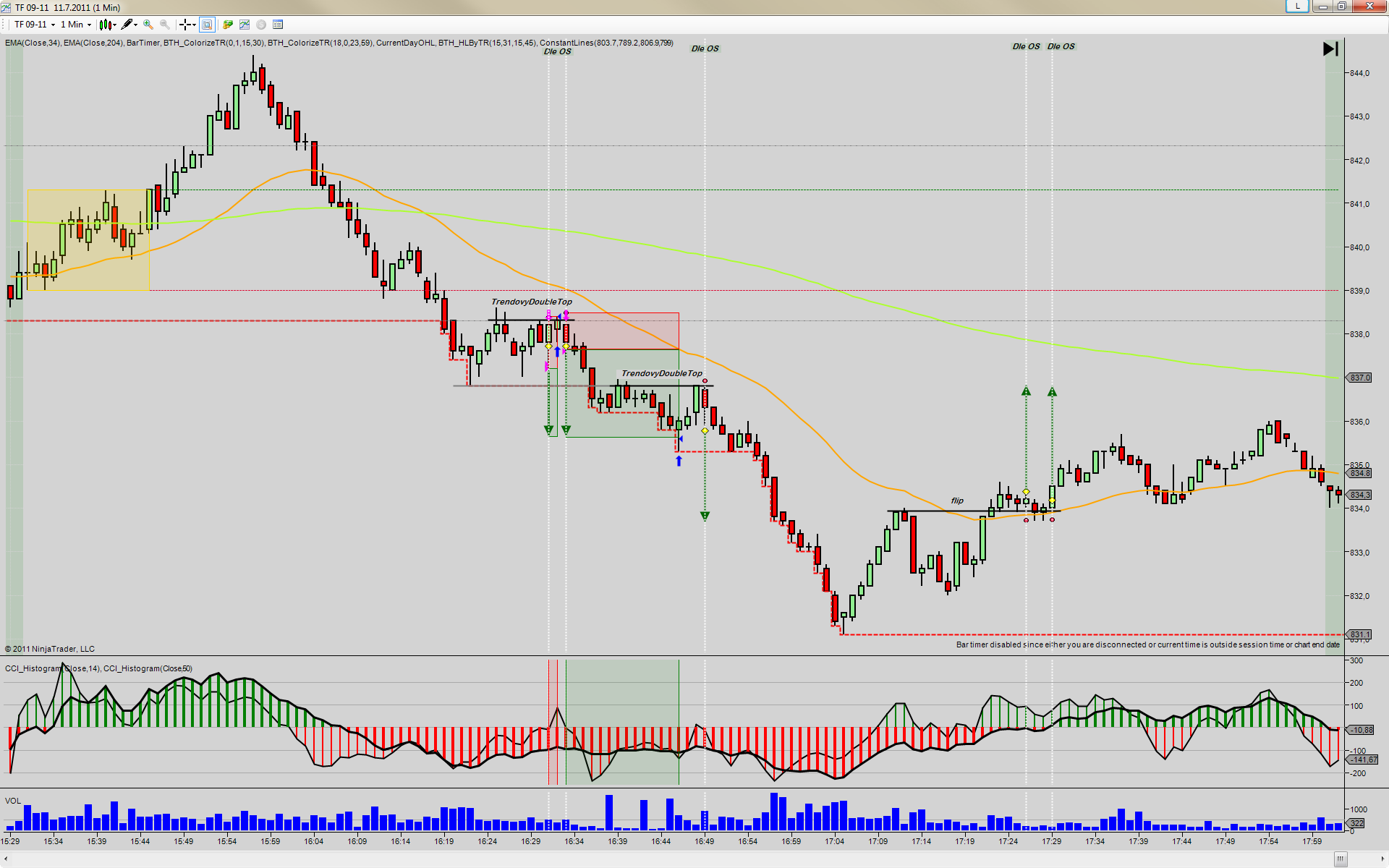The height and width of the screenshot is (868, 1389).
Task: Open the crosshair cursor dropdown arrow
Action: point(195,25)
